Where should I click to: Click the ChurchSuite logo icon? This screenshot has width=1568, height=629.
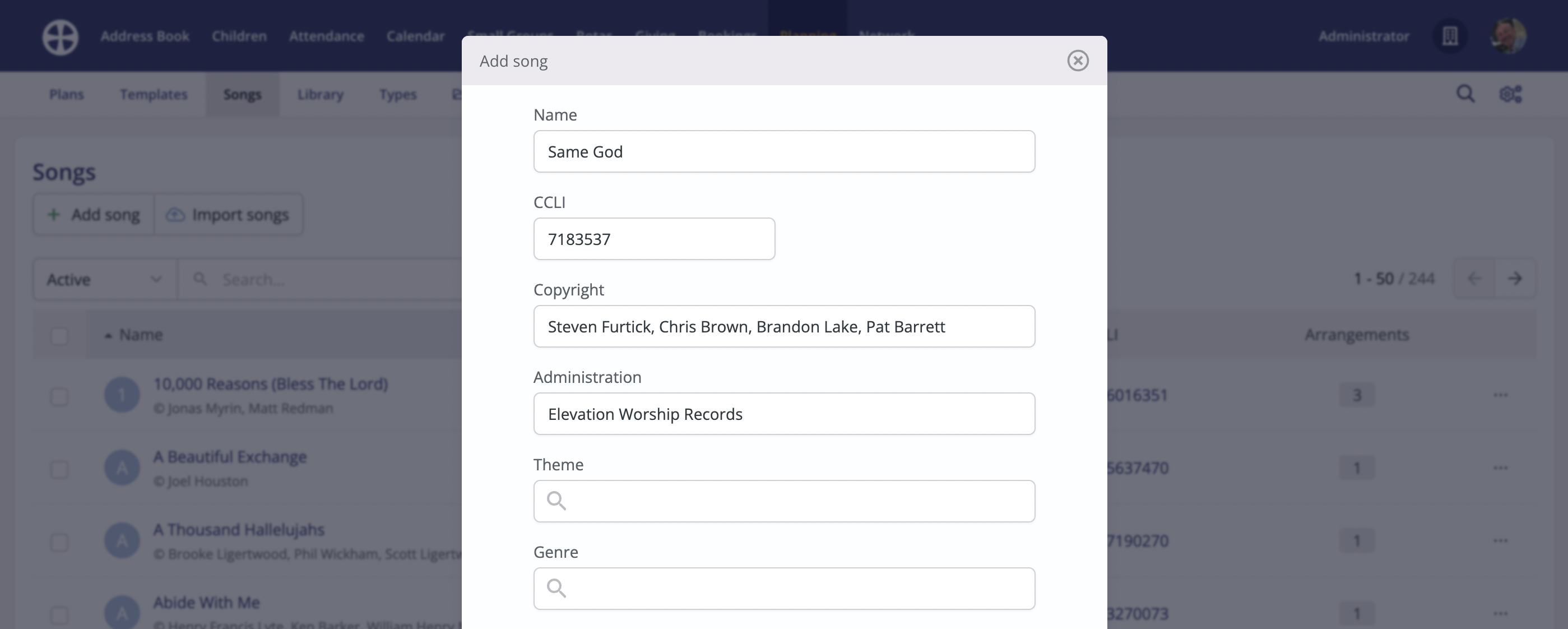59,36
